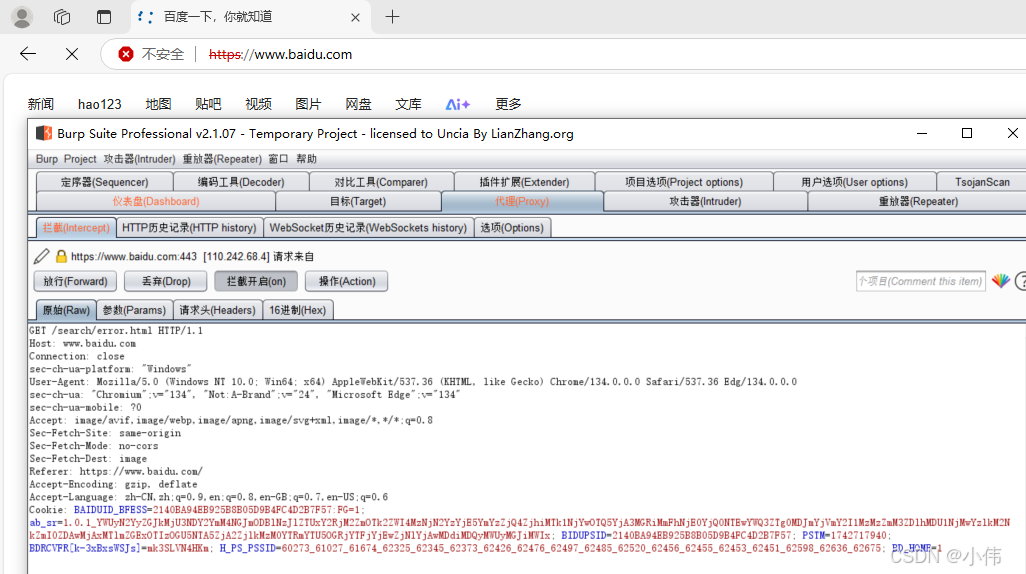Open the Project menu
This screenshot has width=1026, height=574.
click(x=80, y=159)
